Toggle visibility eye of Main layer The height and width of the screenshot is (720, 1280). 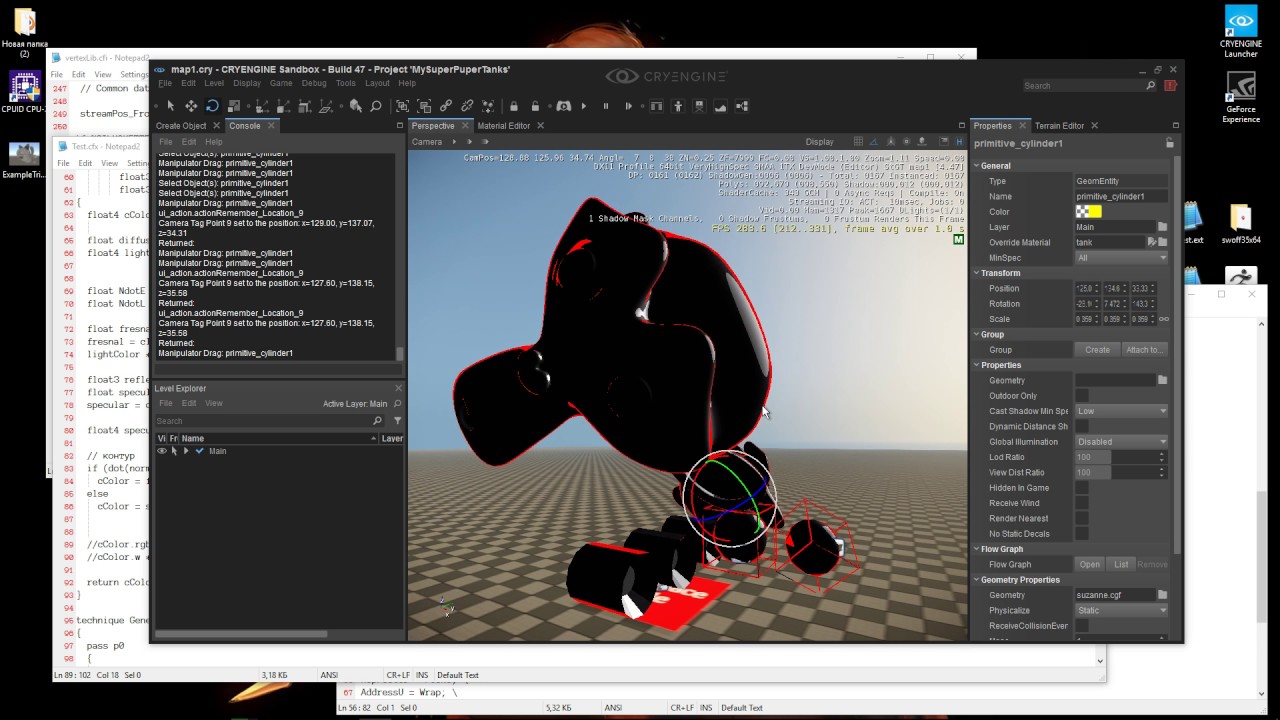pos(162,451)
